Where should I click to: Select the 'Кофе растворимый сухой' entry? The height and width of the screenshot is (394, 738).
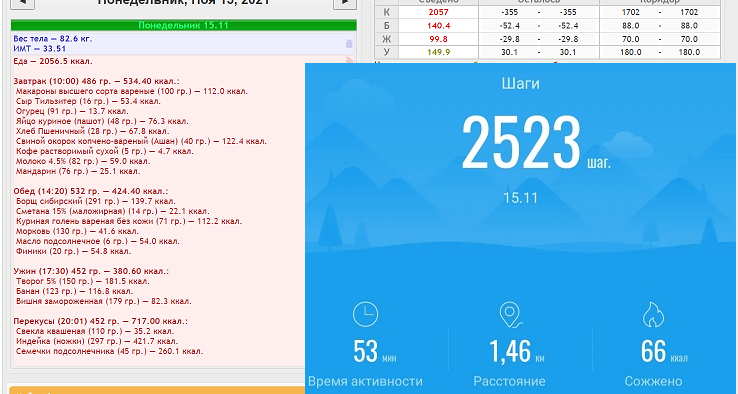[x=104, y=152]
